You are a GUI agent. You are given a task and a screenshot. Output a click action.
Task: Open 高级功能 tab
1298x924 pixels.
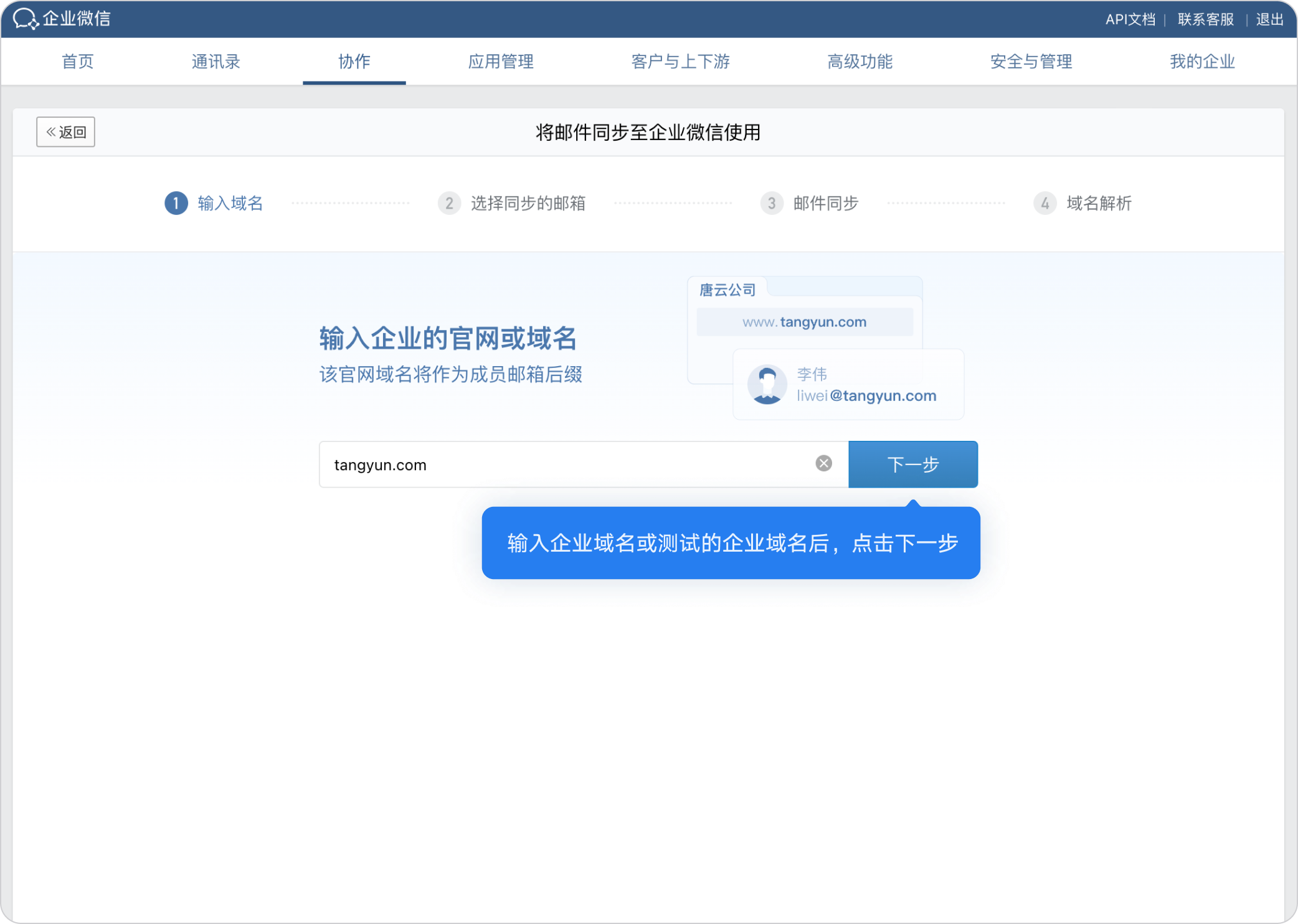(x=860, y=62)
